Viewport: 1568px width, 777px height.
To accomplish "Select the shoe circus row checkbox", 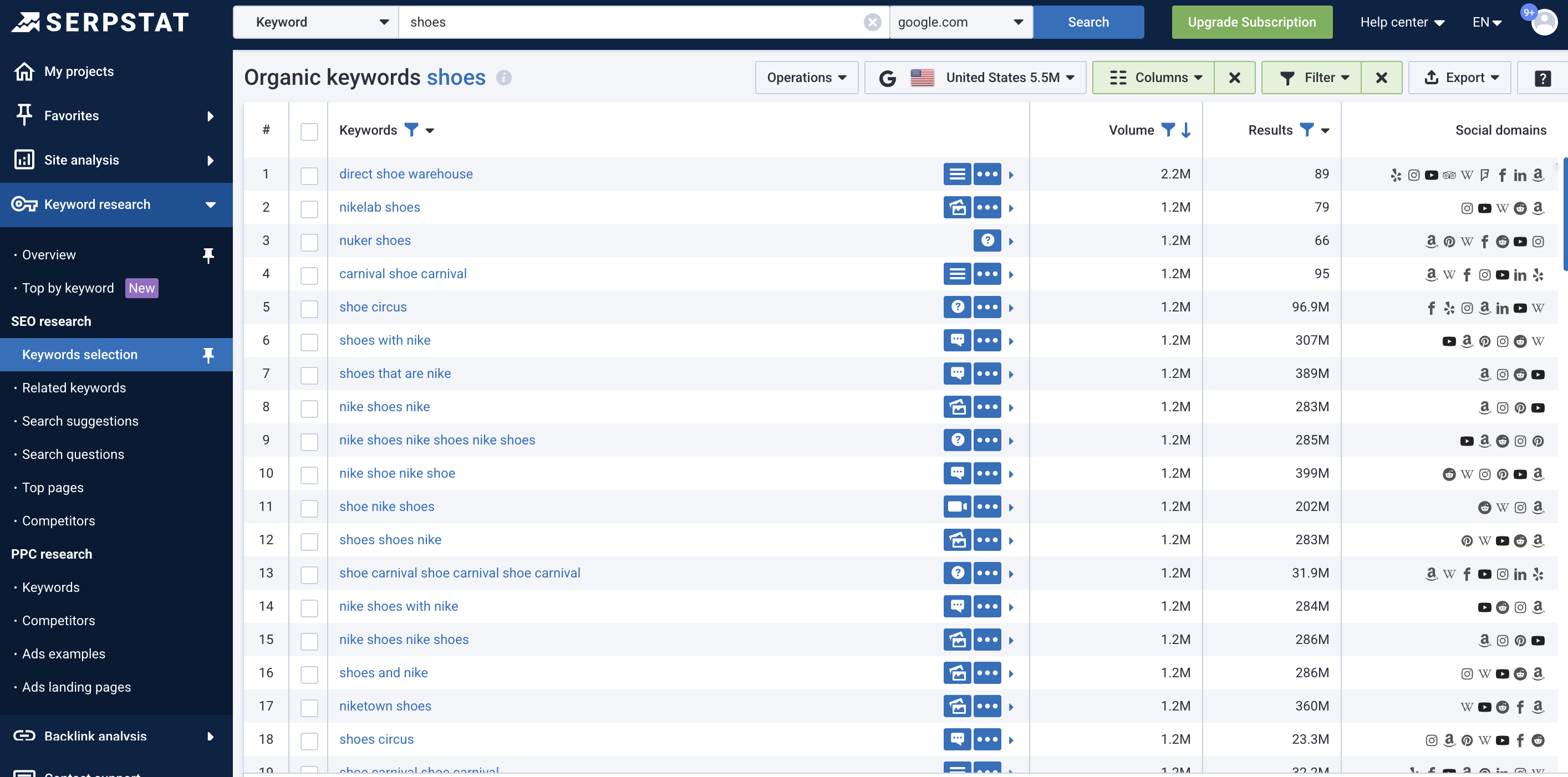I will point(309,309).
